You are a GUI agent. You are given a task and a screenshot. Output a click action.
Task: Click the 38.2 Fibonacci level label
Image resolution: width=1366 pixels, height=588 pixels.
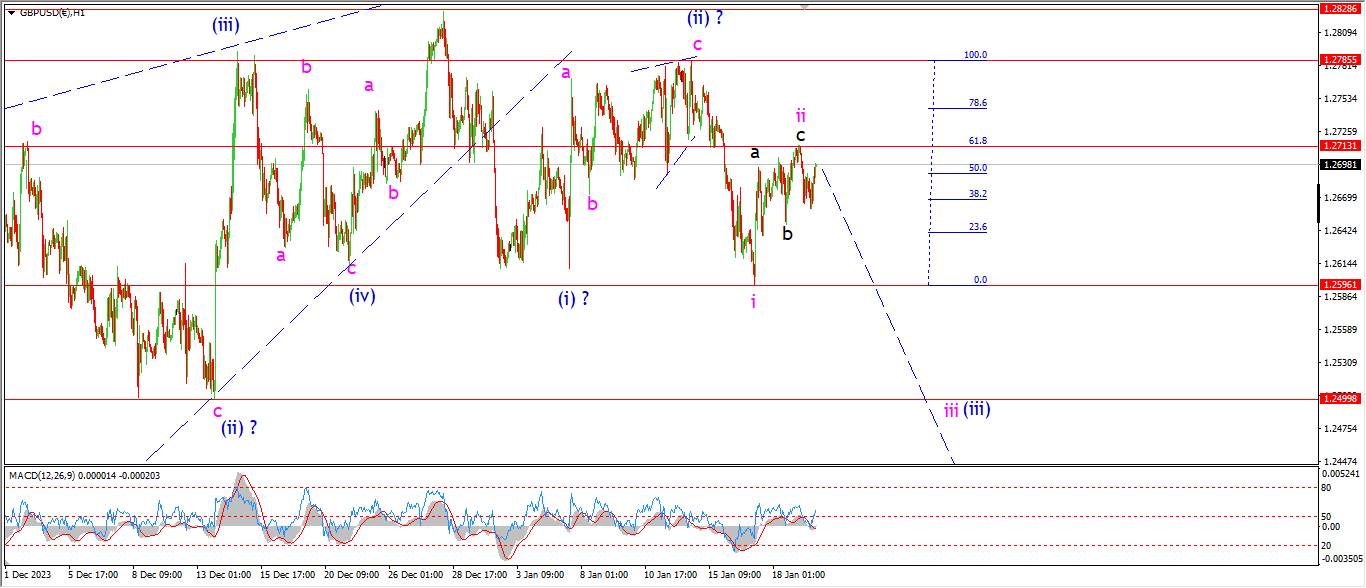click(978, 194)
